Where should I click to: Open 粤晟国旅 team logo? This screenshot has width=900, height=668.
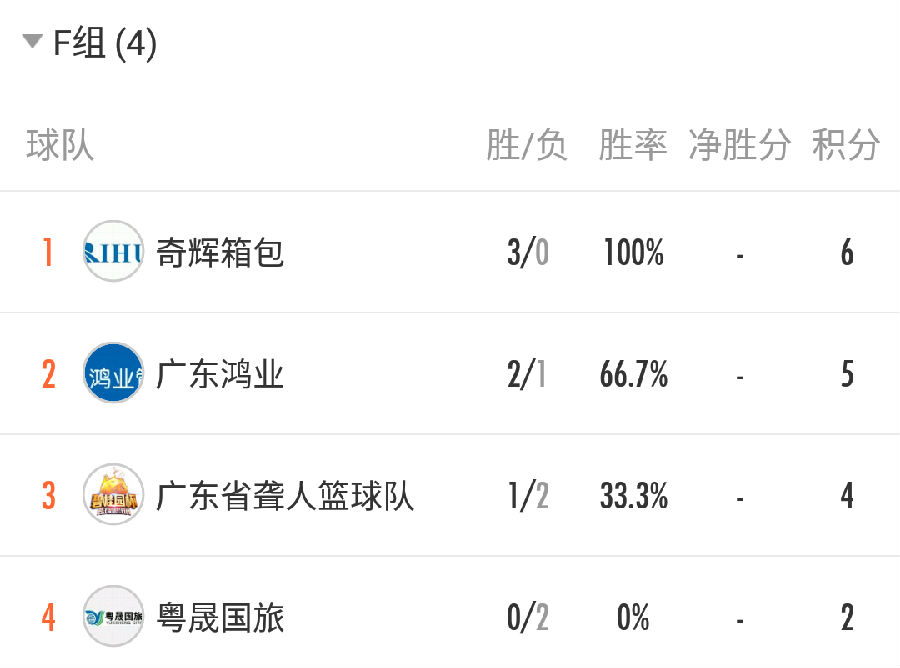pos(113,616)
